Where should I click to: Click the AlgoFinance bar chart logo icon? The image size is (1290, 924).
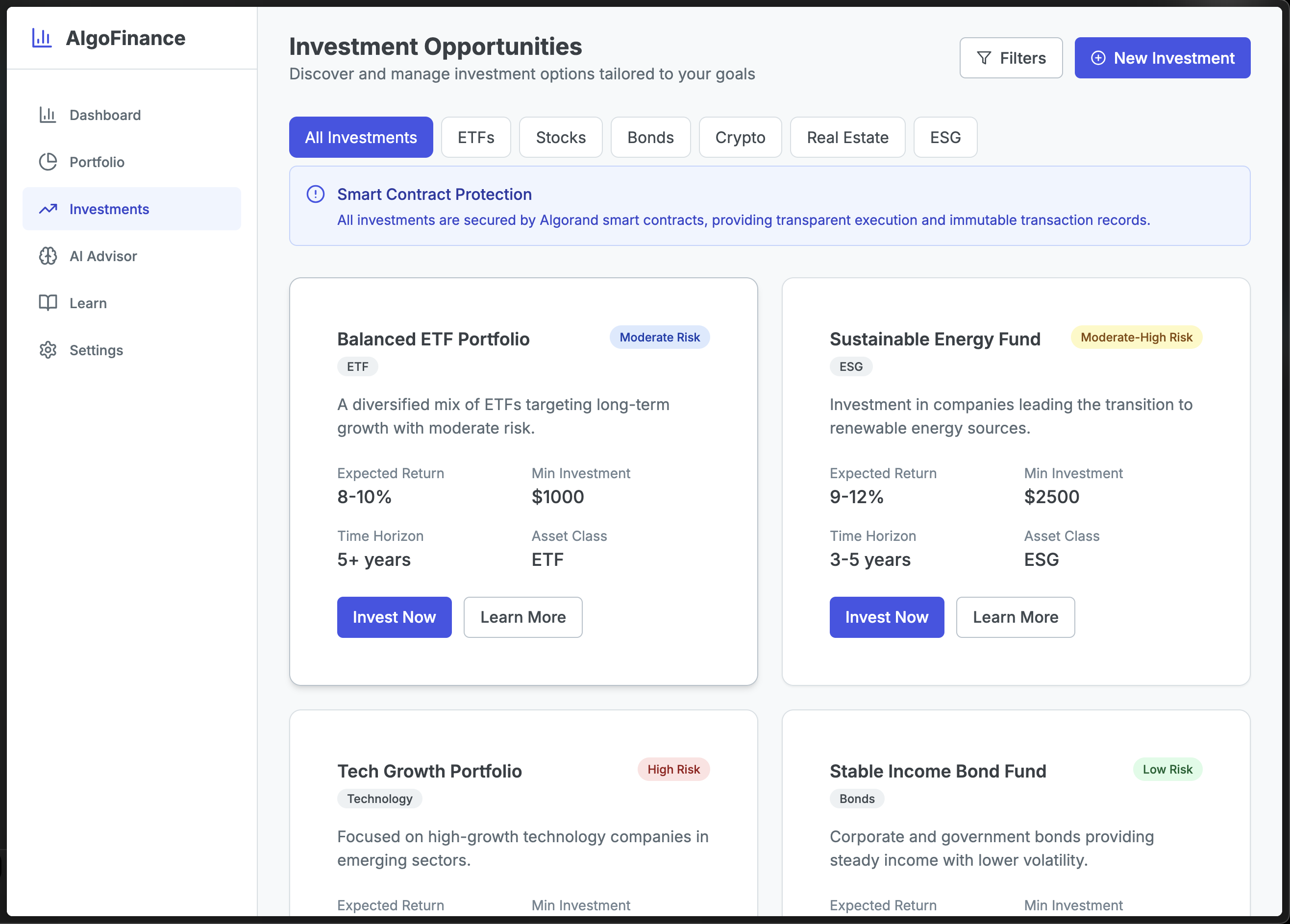[x=42, y=38]
